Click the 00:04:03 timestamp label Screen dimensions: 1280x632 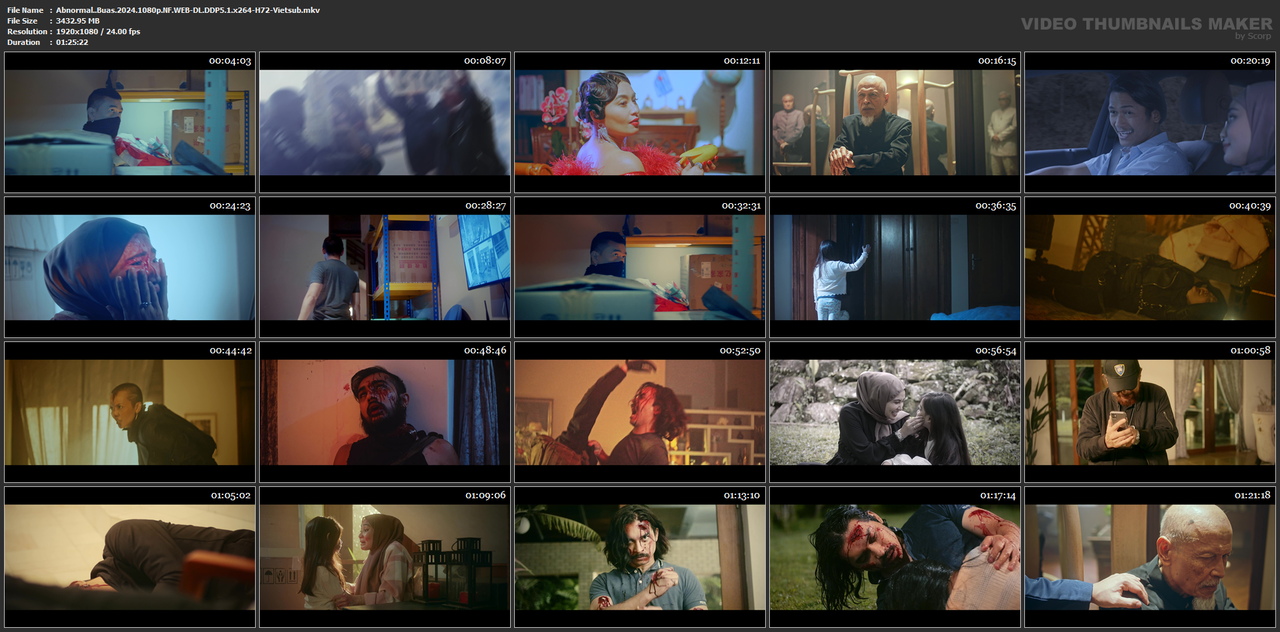[230, 61]
